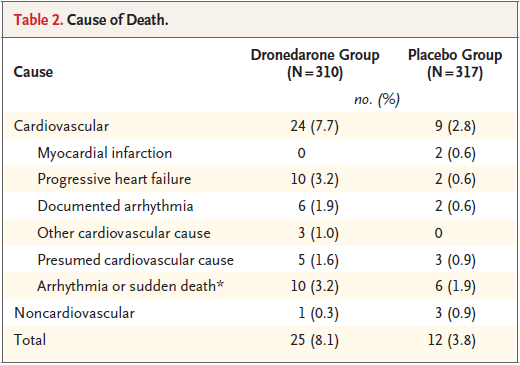Select Progressive heart failure row label
Screen dimensions: 520x365
pos(114,179)
